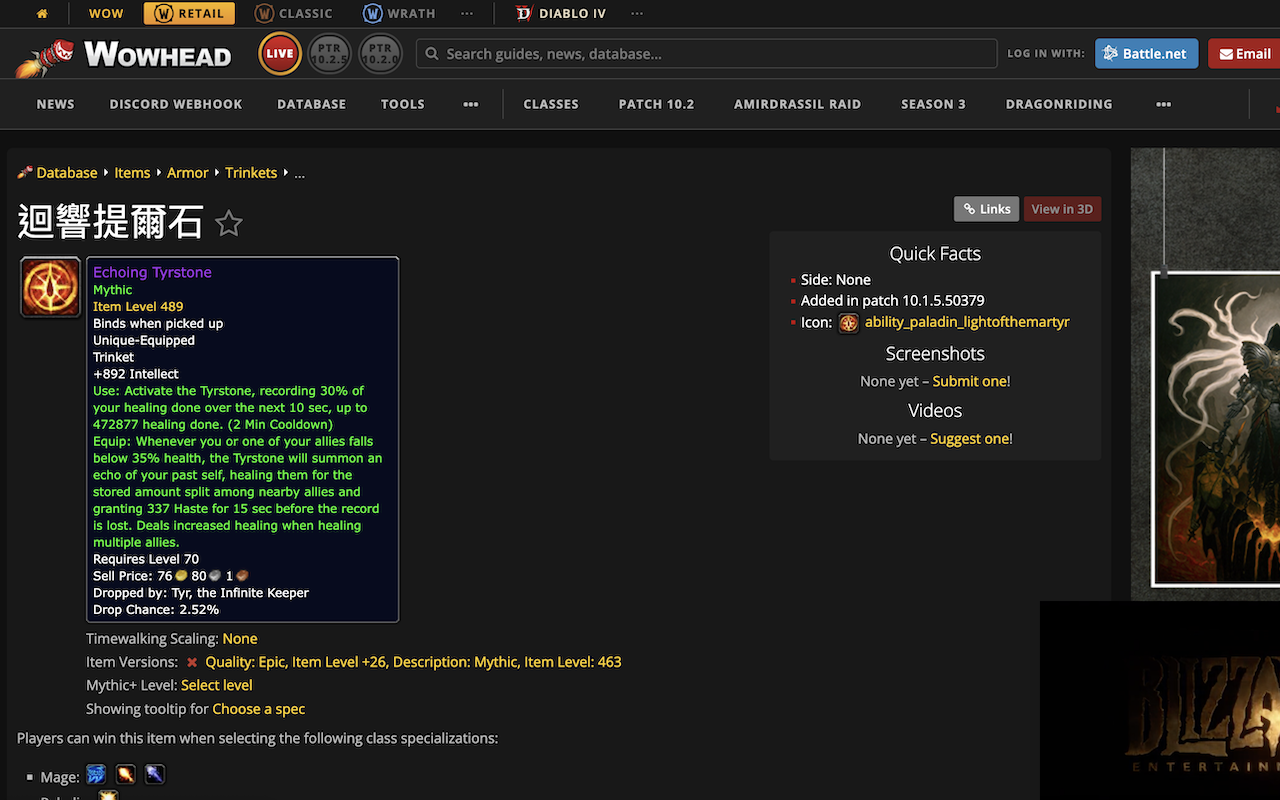Click the chain icon on the Links button

click(x=969, y=209)
